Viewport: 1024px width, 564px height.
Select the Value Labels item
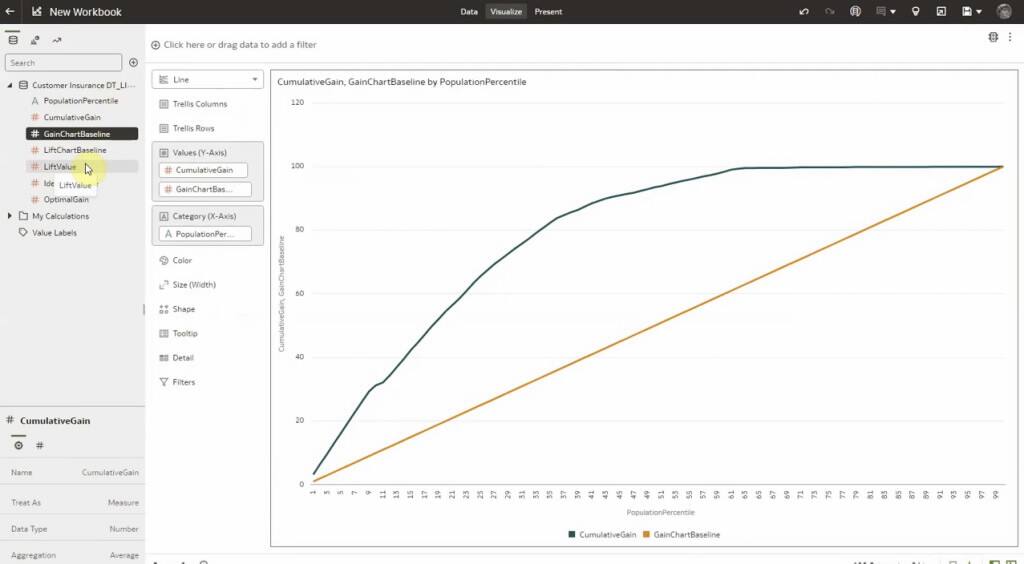click(x=54, y=232)
